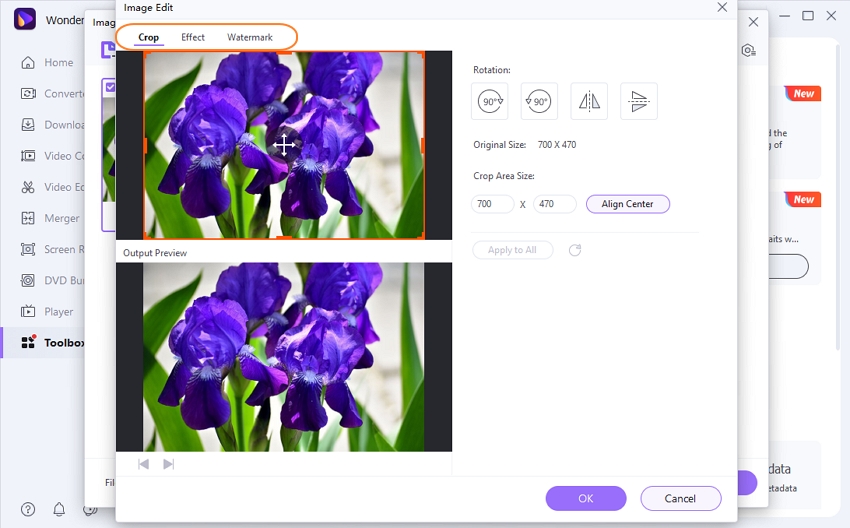The width and height of the screenshot is (850, 528).
Task: Click the Apply to All button
Action: coord(512,250)
